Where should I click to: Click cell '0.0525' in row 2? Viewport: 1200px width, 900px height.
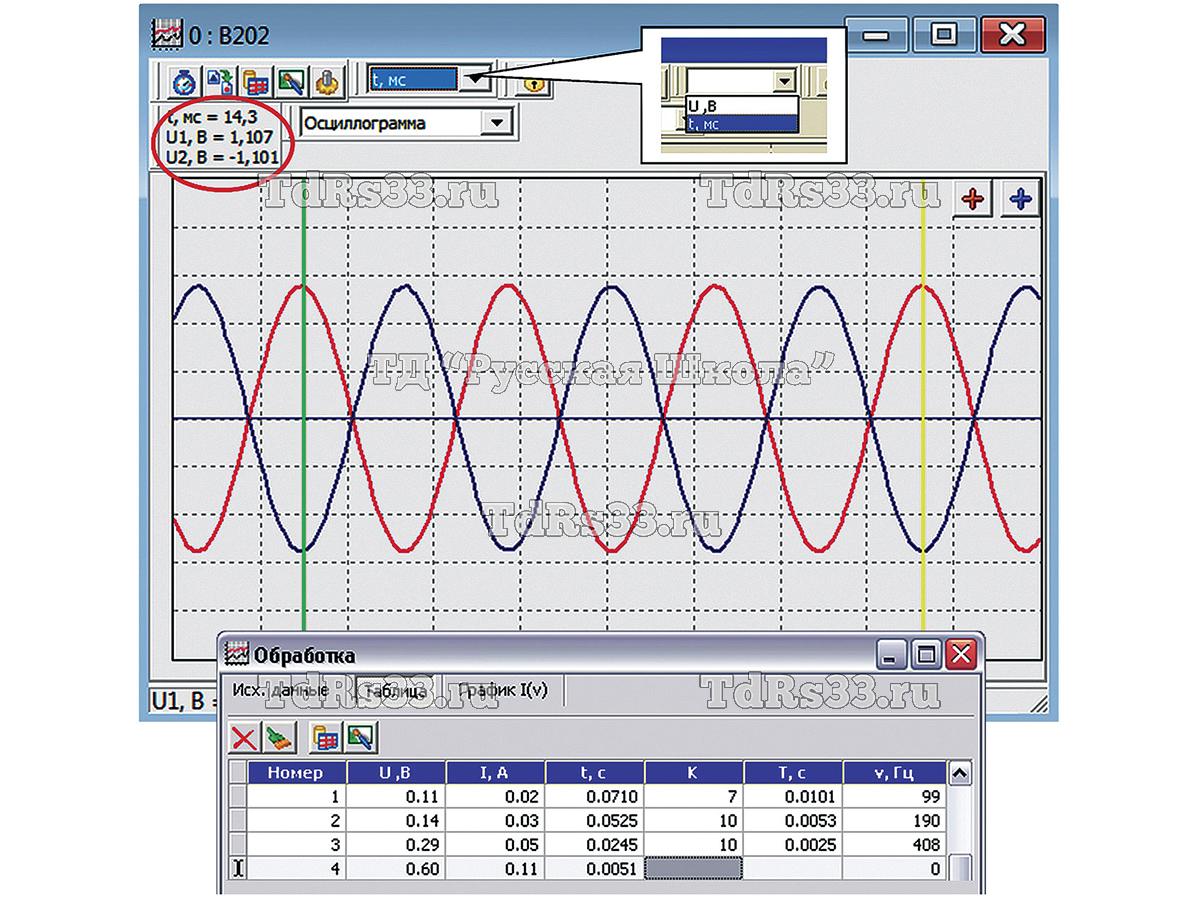[594, 821]
